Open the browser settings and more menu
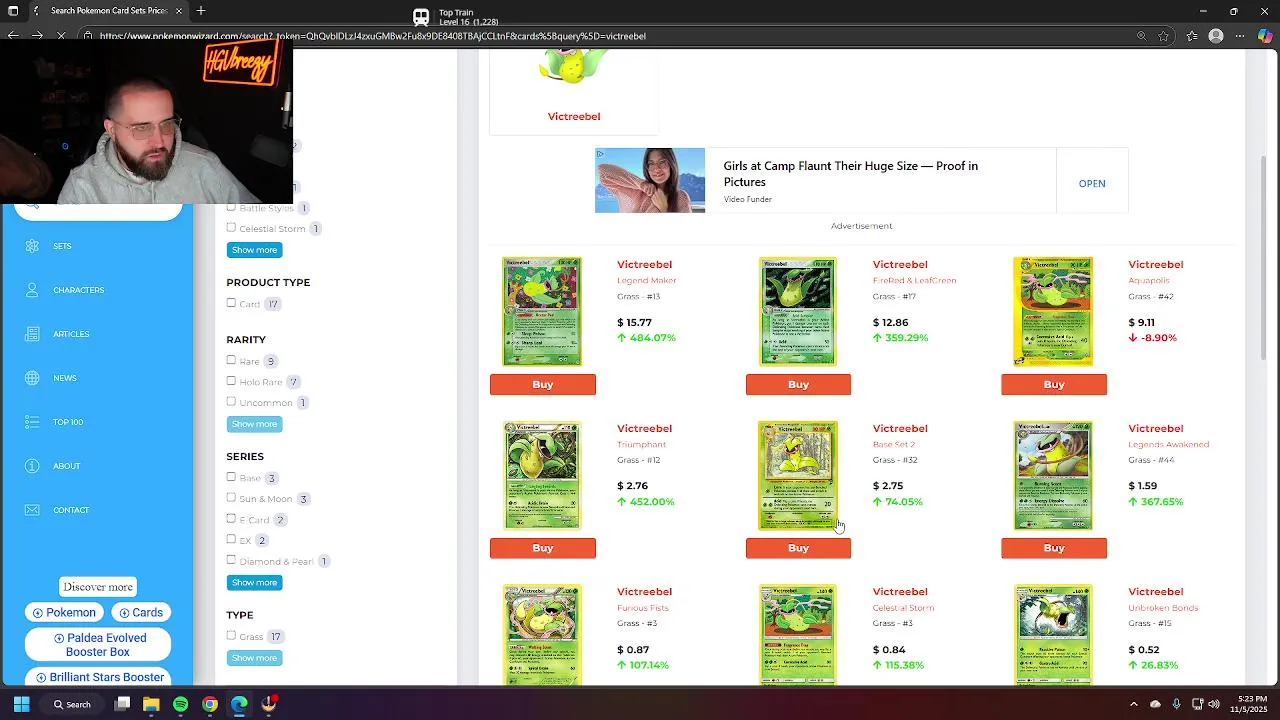The image size is (1280, 720). click(x=1241, y=36)
